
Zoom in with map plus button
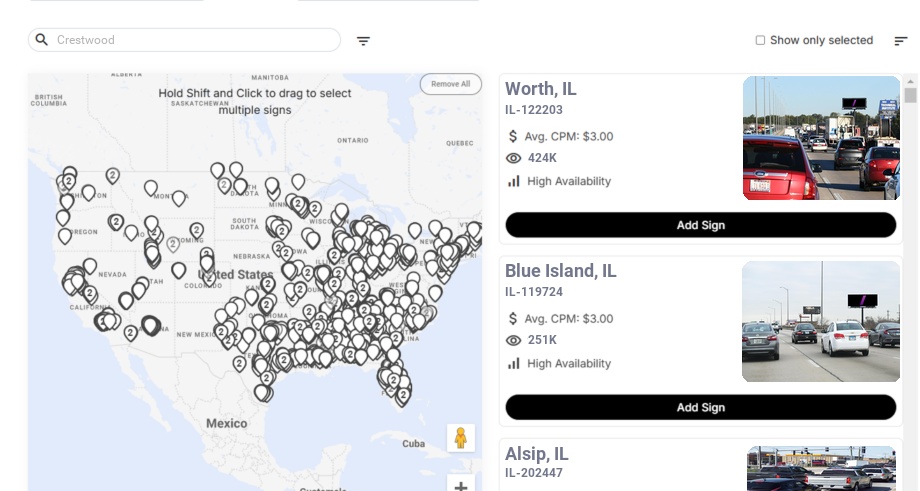[460, 486]
